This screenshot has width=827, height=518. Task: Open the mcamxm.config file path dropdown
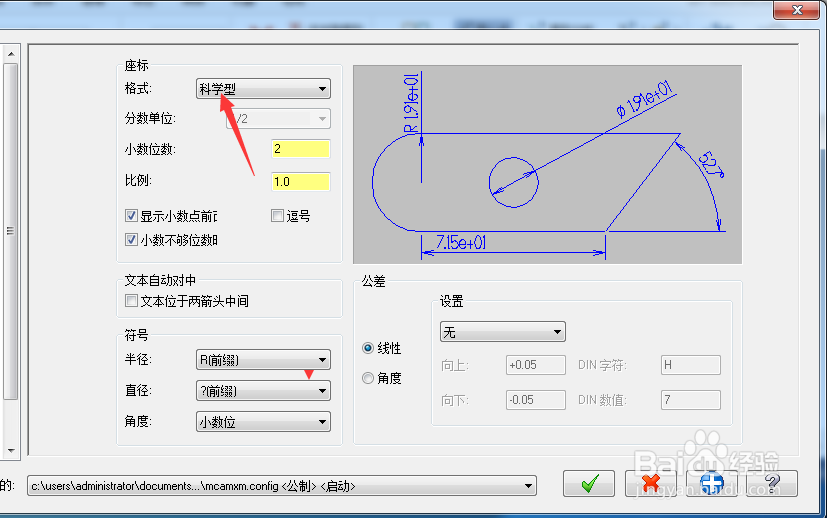click(x=282, y=486)
